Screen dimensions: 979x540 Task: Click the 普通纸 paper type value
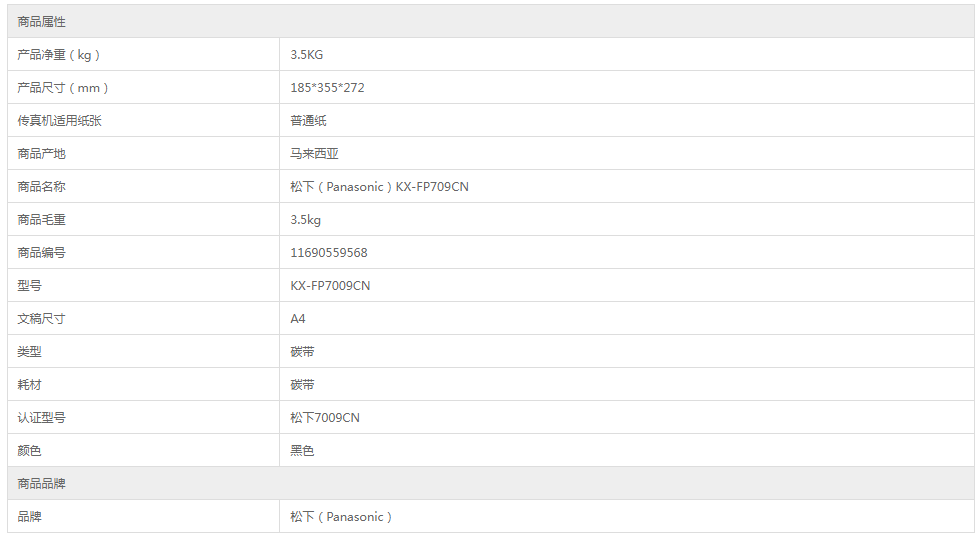point(308,121)
